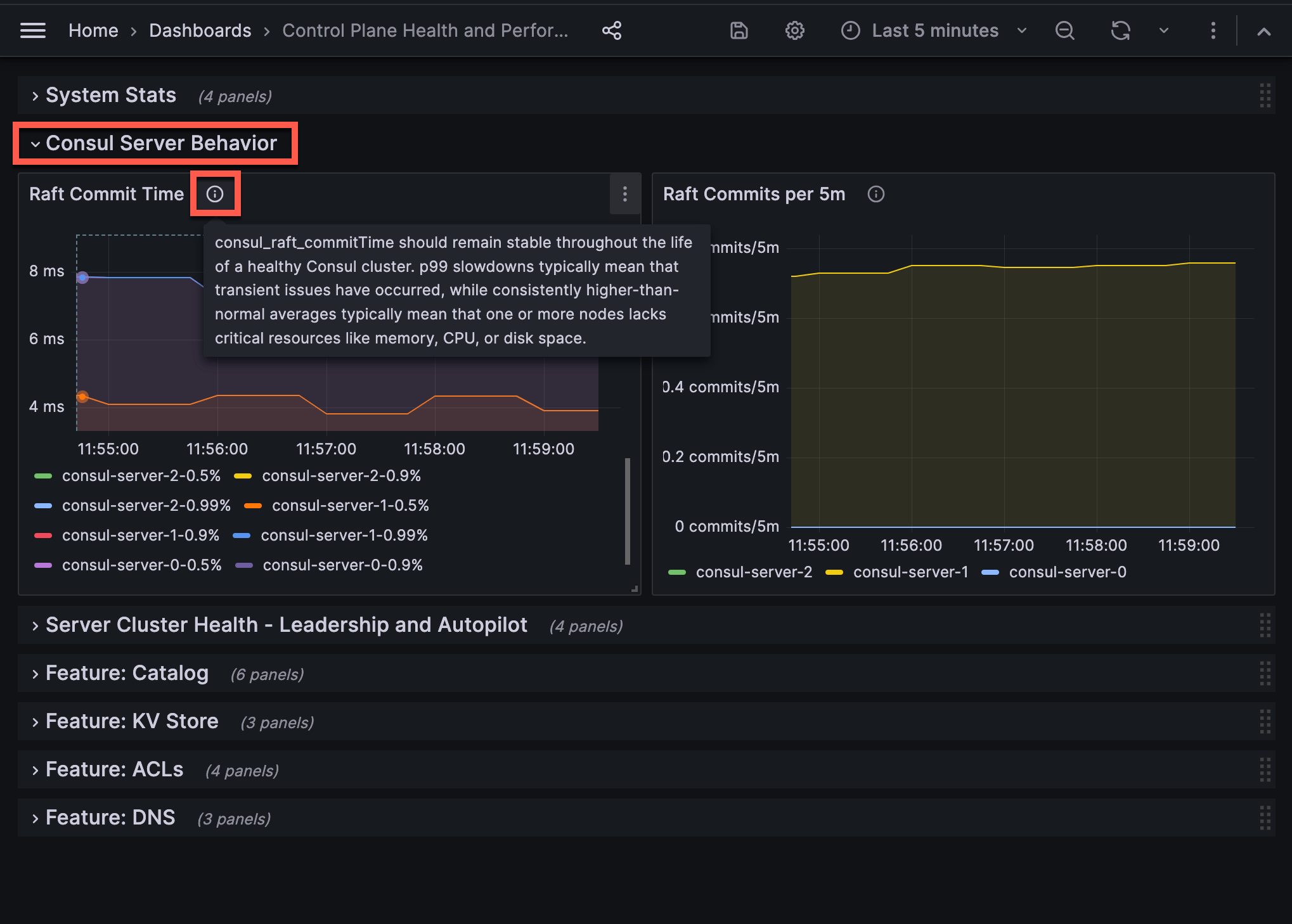Share the current dashboard
This screenshot has height=924, width=1292.
tap(610, 30)
